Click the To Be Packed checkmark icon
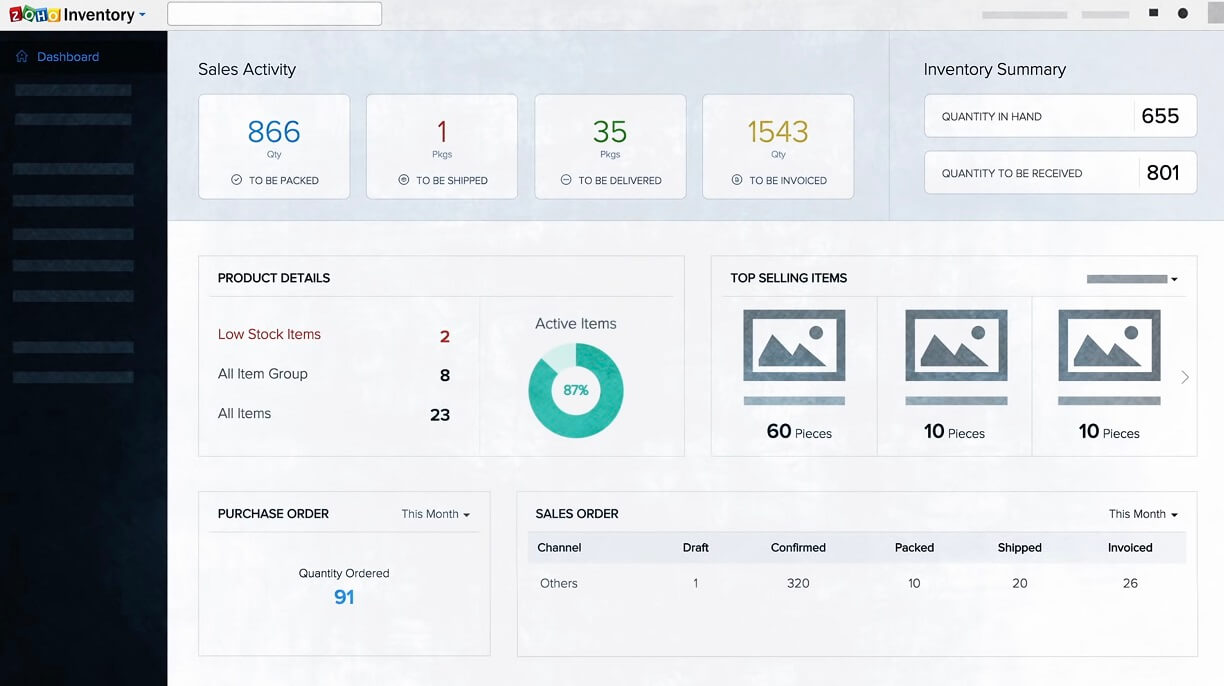This screenshot has height=686, width=1224. point(237,181)
